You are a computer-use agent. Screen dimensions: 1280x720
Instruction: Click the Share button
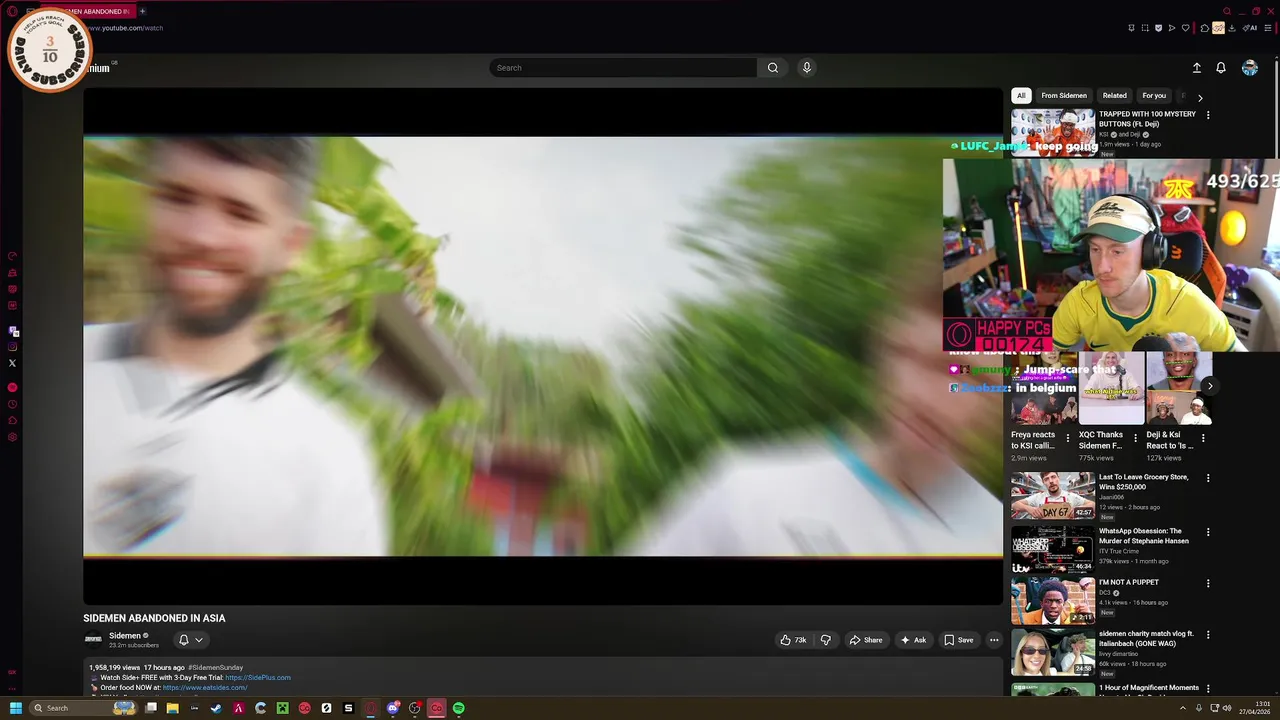(866, 640)
